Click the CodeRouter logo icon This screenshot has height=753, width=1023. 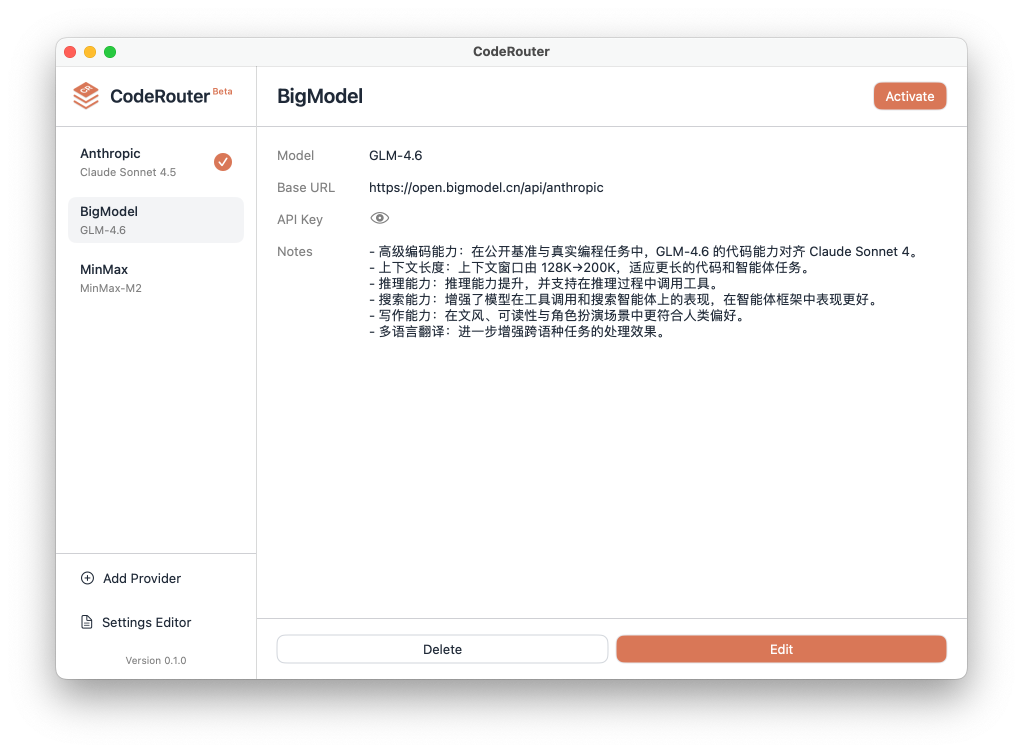coord(86,96)
